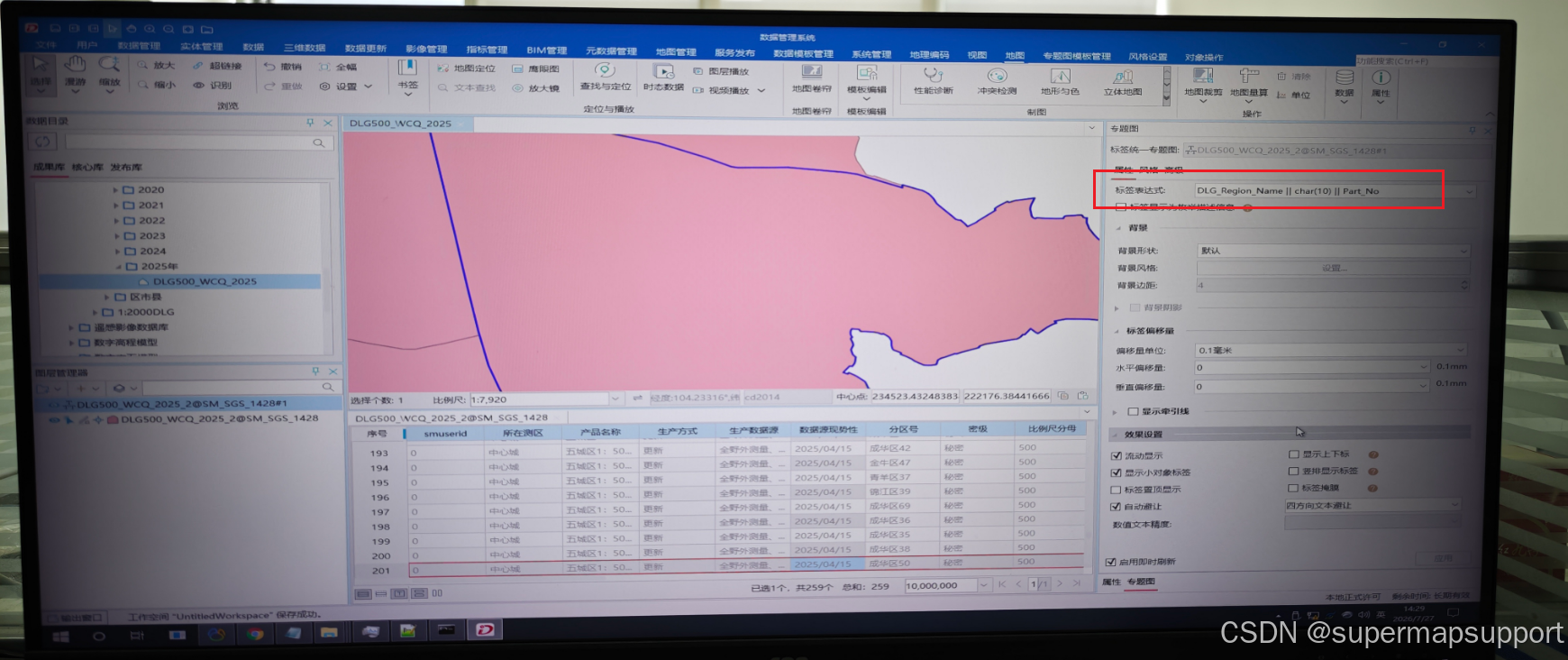Undo with the 撤销 button
The height and width of the screenshot is (660, 1568).
283,67
